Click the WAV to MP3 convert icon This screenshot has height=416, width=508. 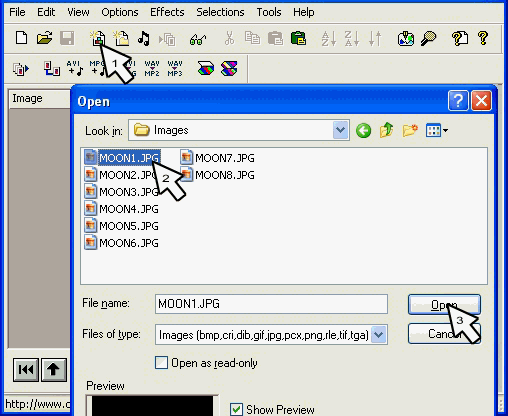(175, 68)
